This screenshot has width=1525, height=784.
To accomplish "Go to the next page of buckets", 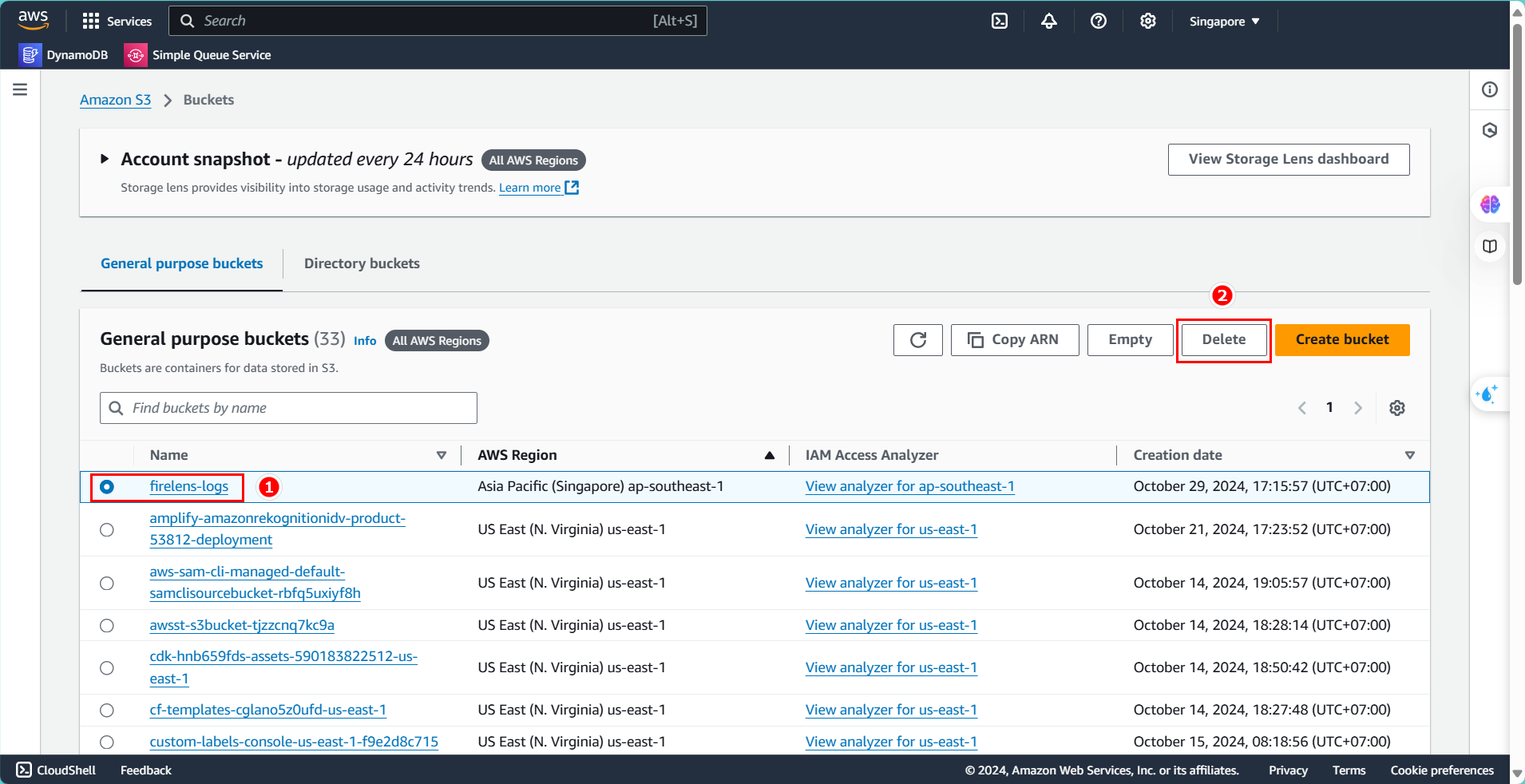I will (1358, 408).
